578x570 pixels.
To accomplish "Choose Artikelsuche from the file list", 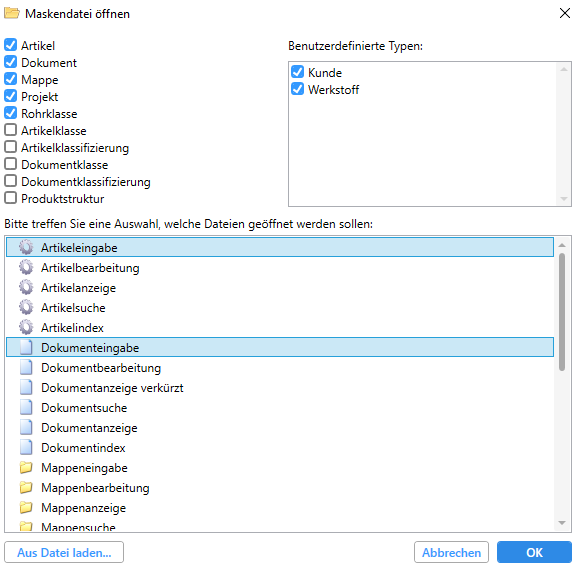I will 280,307.
